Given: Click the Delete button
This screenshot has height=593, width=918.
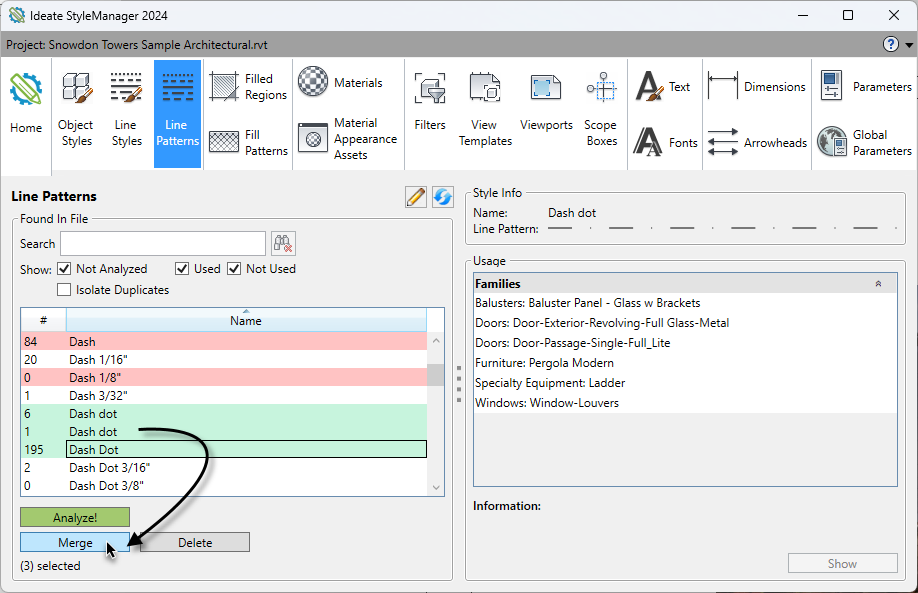Looking at the screenshot, I should pos(194,542).
